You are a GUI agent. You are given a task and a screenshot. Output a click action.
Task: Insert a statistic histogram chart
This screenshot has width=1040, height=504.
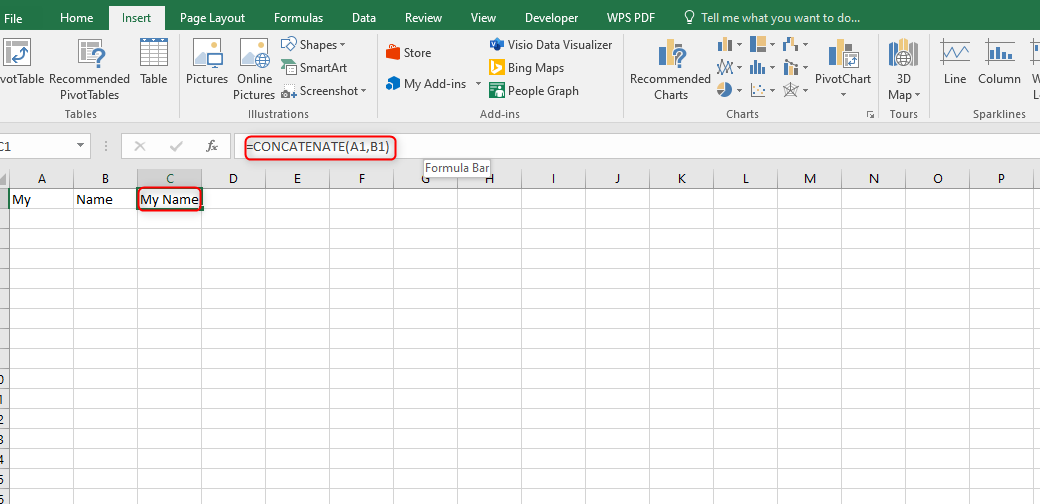(x=758, y=68)
